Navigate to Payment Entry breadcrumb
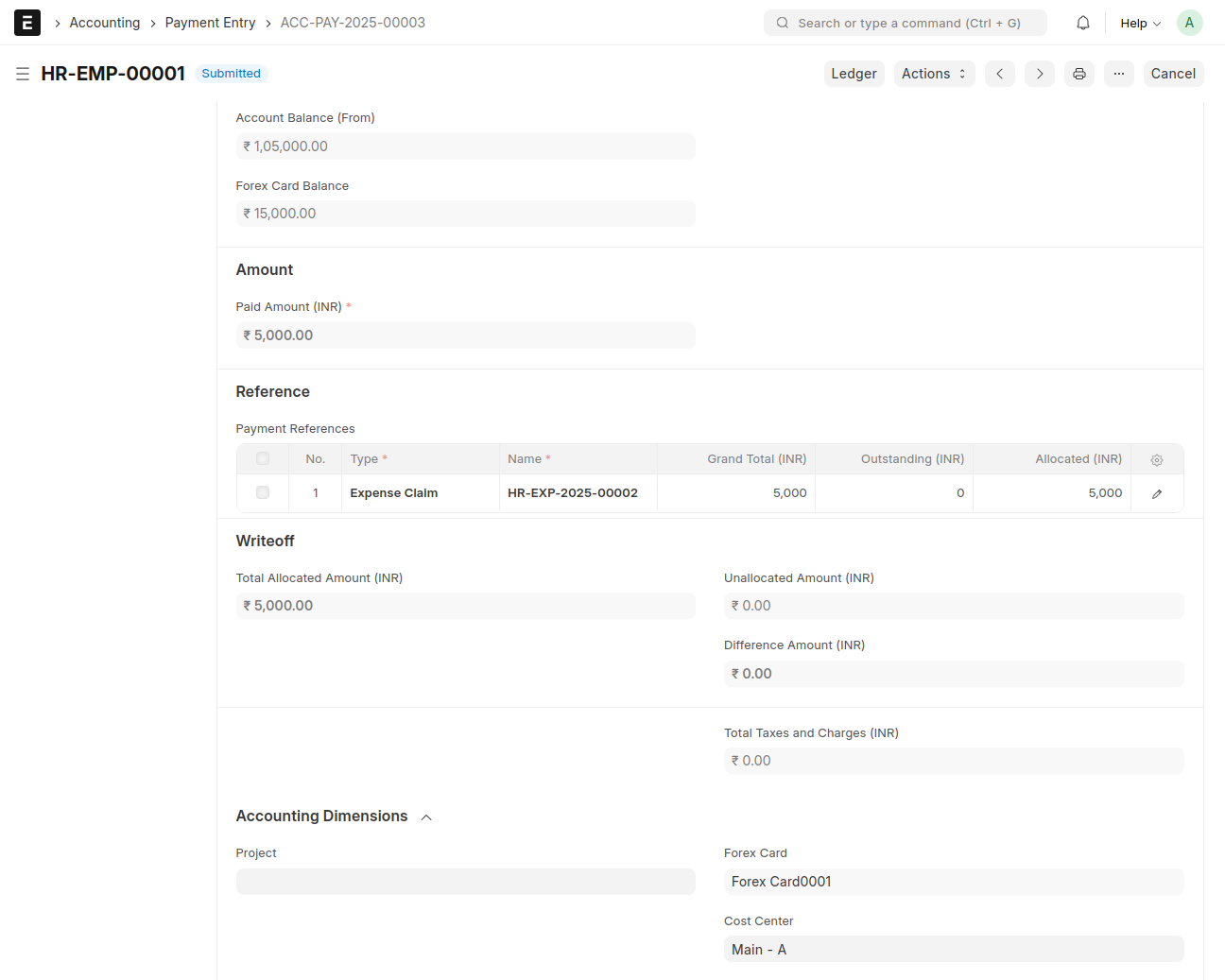This screenshot has height=980, width=1225. pyautogui.click(x=210, y=23)
